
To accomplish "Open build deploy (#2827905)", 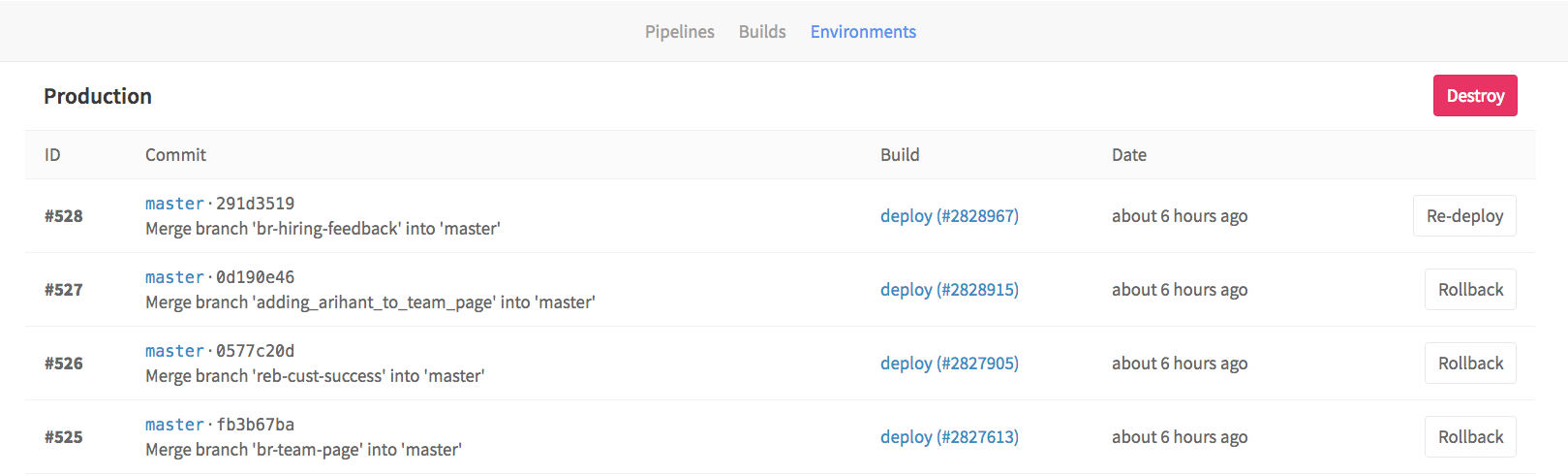I will (949, 364).
